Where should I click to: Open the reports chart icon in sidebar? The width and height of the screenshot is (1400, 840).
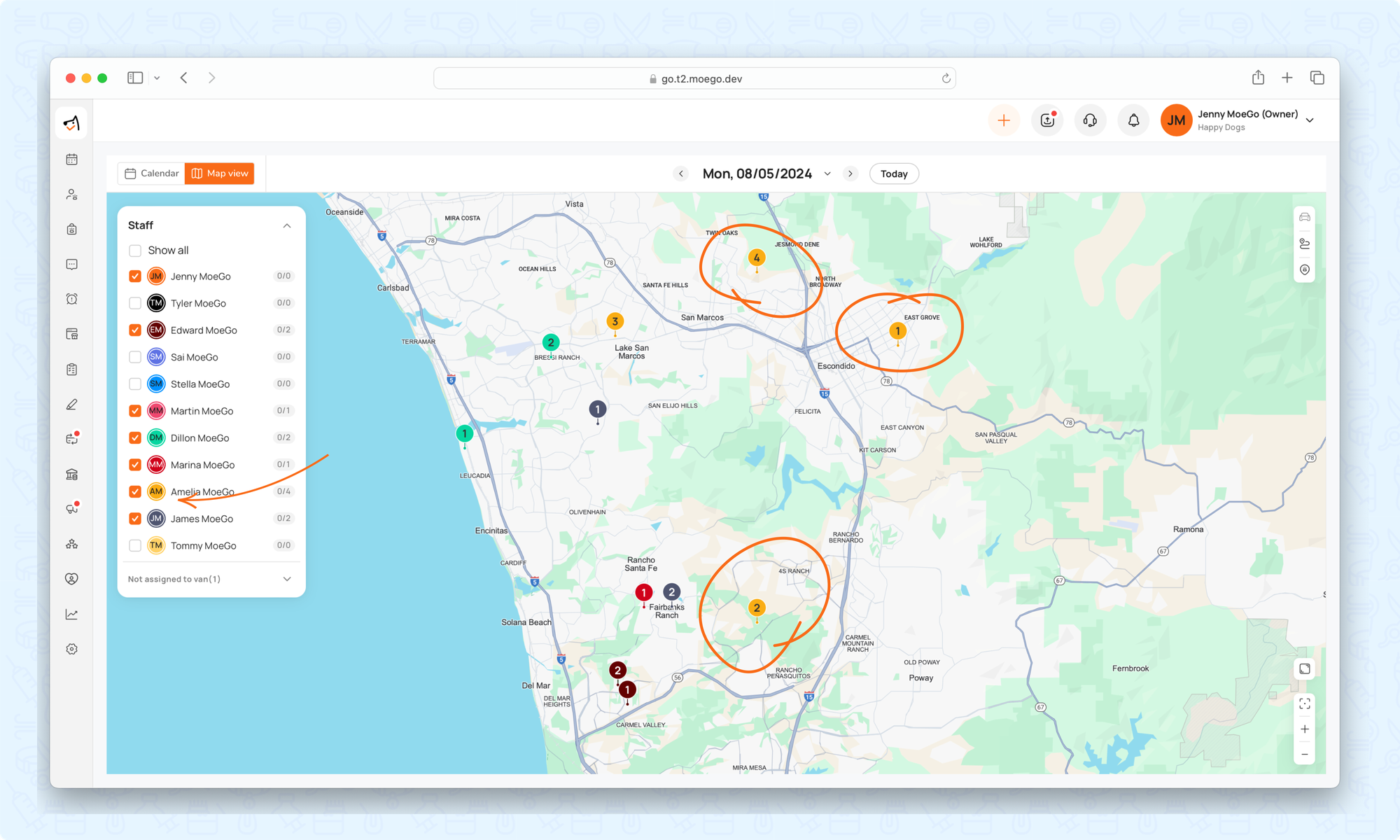click(71, 614)
